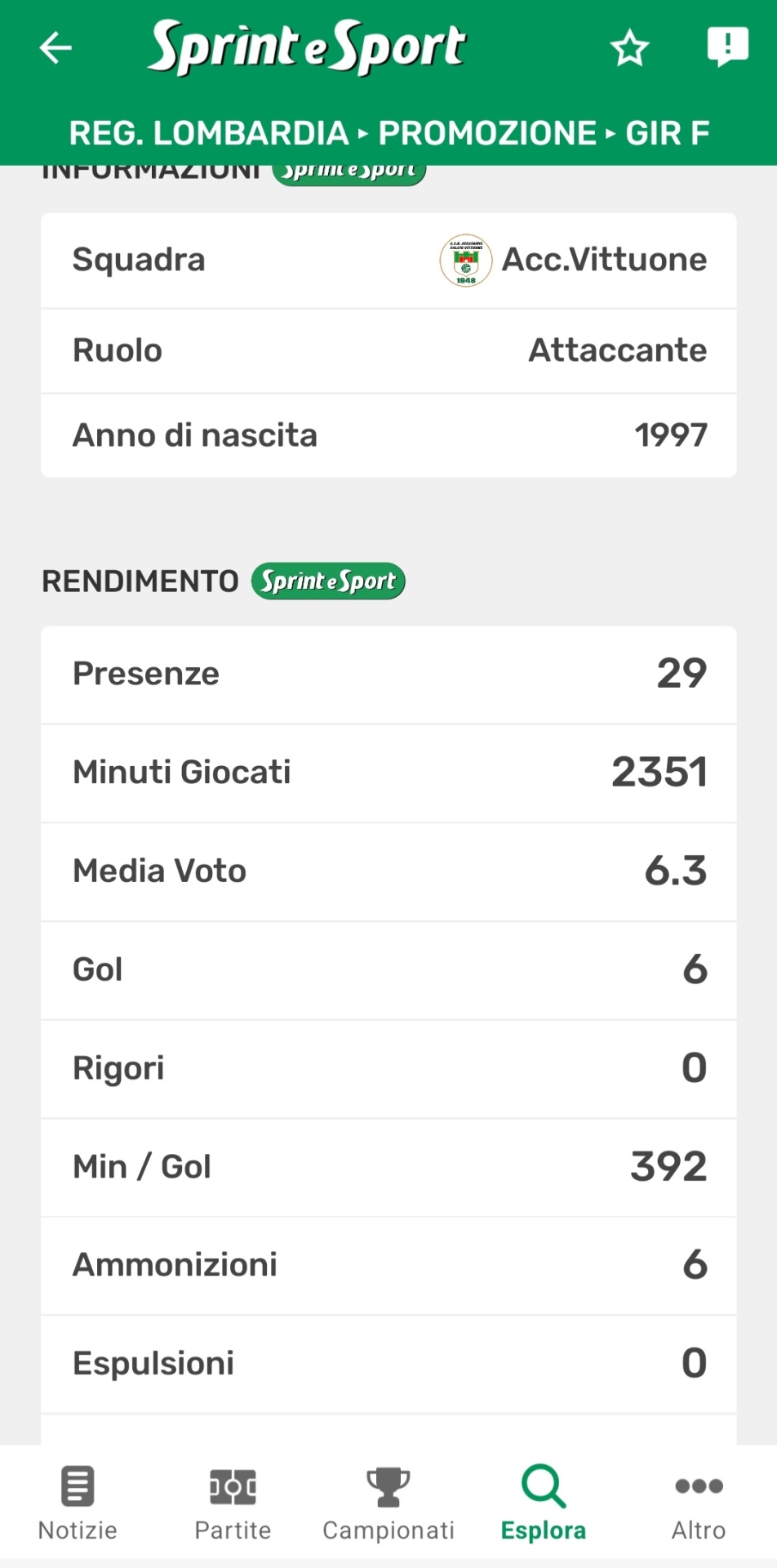Select the Presenze stat row
This screenshot has height=1568, width=777.
[388, 675]
